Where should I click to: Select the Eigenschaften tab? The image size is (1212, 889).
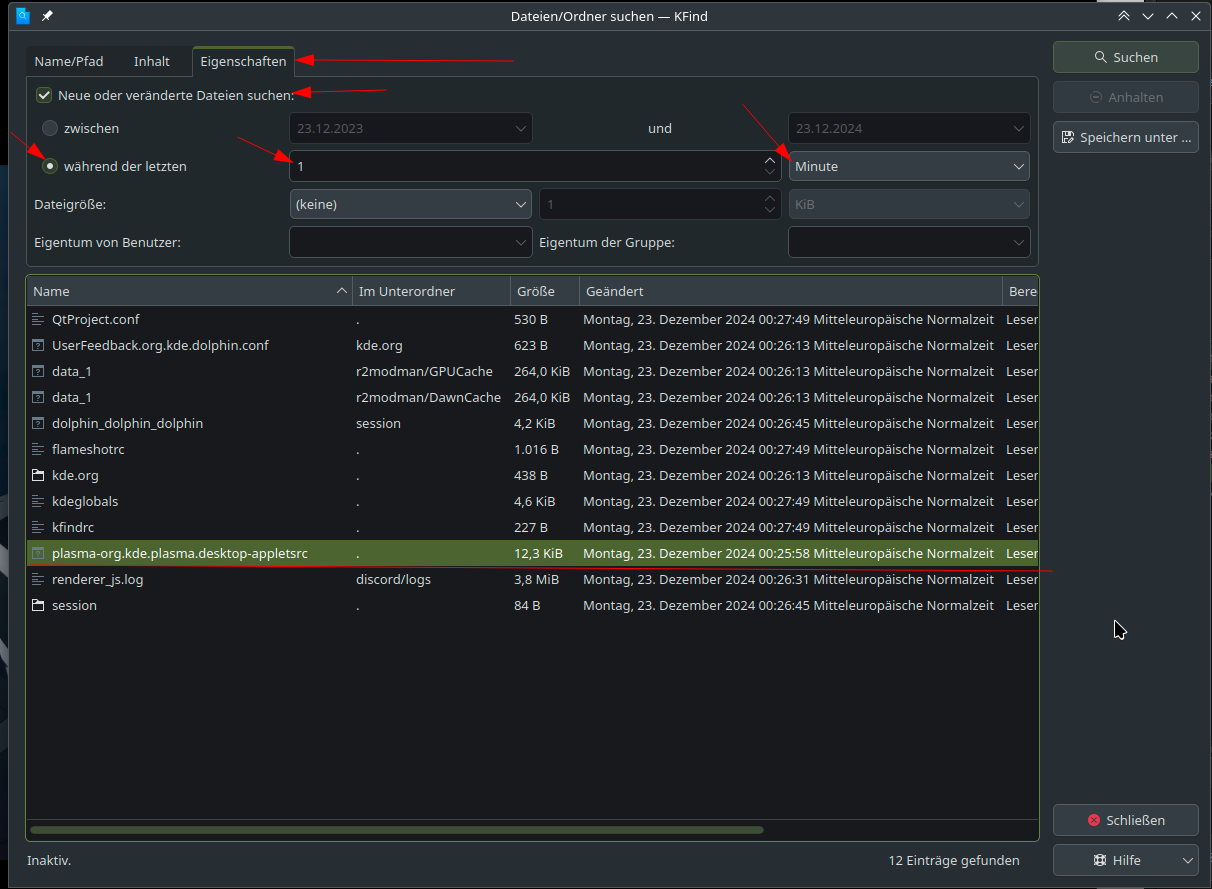pos(243,61)
